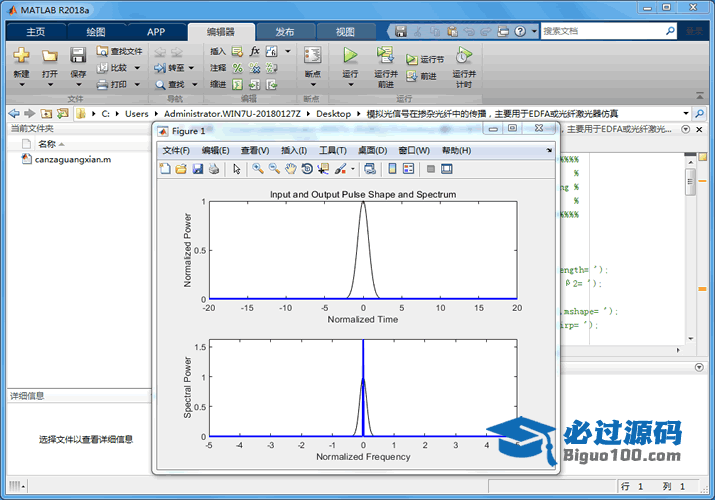715x500 pixels.
Task: Select the Rotate 3D tool
Action: point(307,169)
